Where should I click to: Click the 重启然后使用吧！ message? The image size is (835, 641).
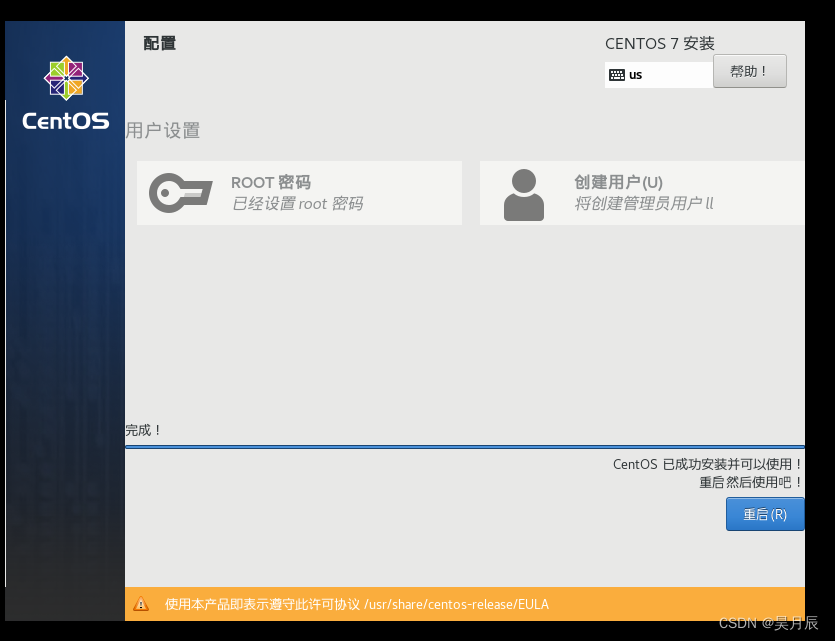click(751, 482)
